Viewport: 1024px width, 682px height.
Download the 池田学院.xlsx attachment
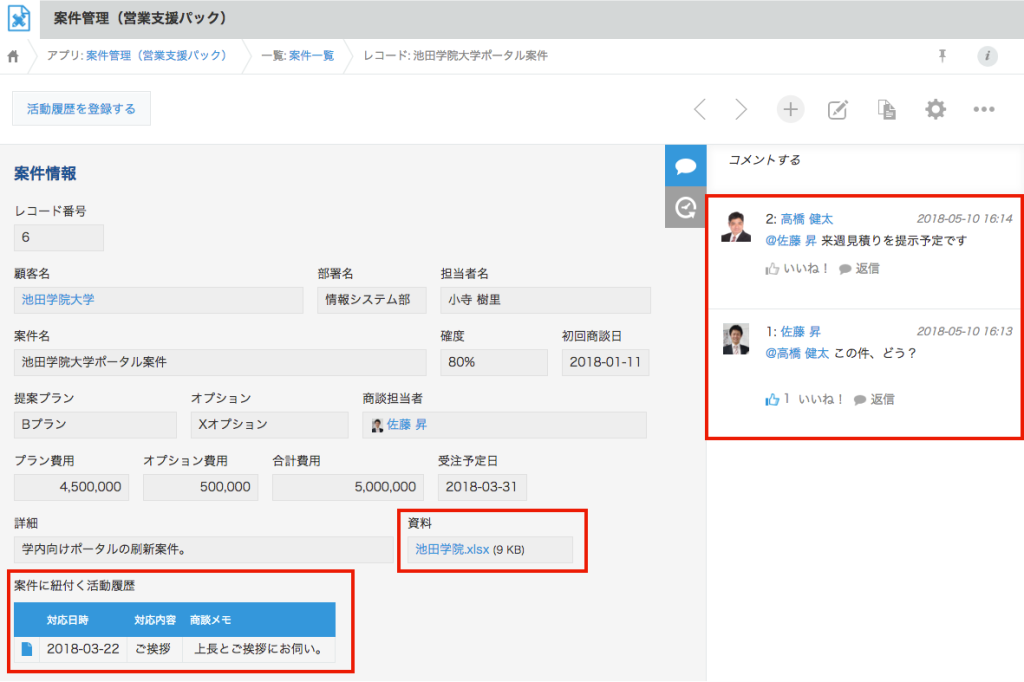coord(452,548)
